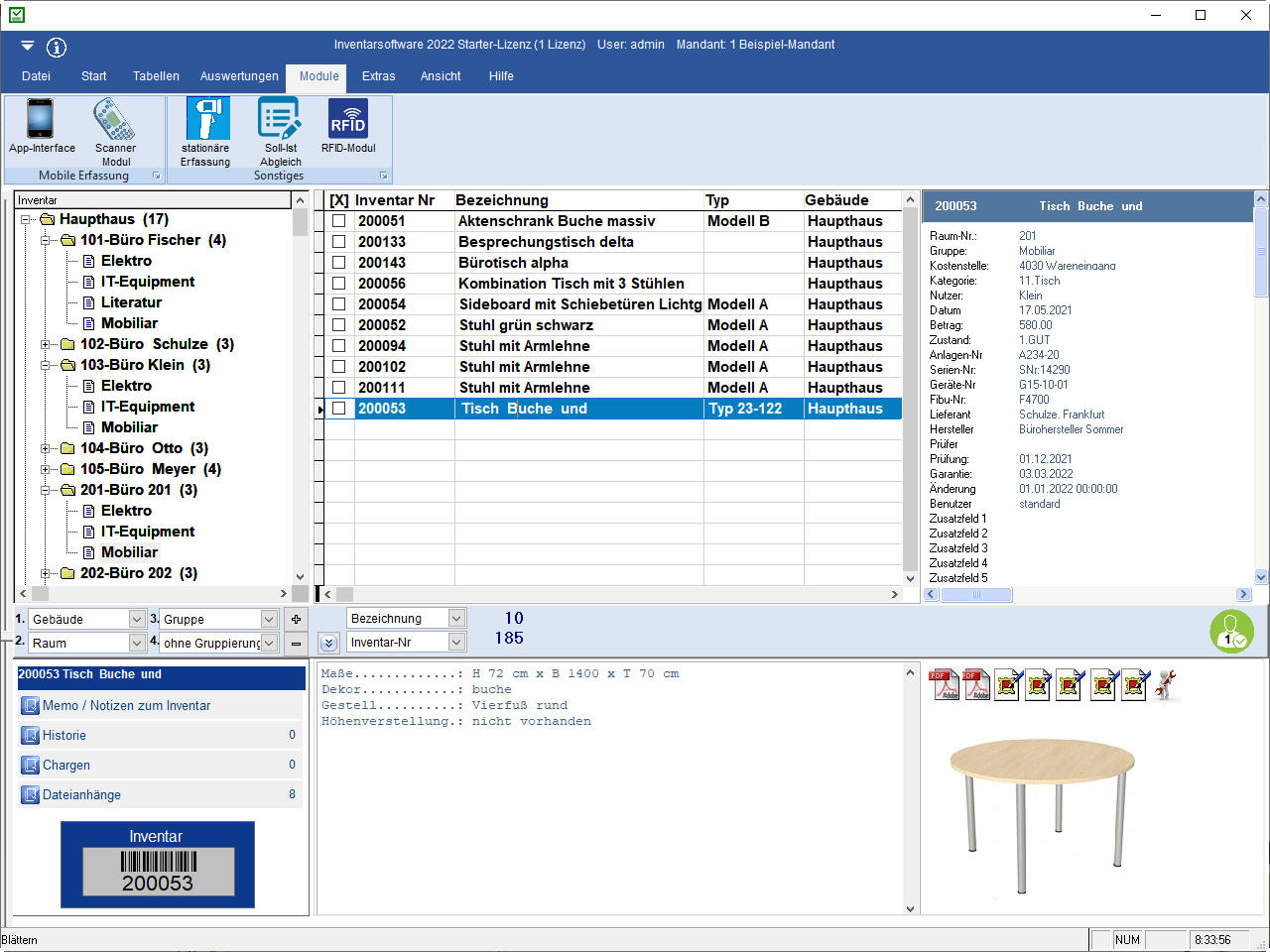Viewport: 1270px width, 952px height.
Task: Select checkbox of 200054 Sideboard
Action: tap(338, 304)
